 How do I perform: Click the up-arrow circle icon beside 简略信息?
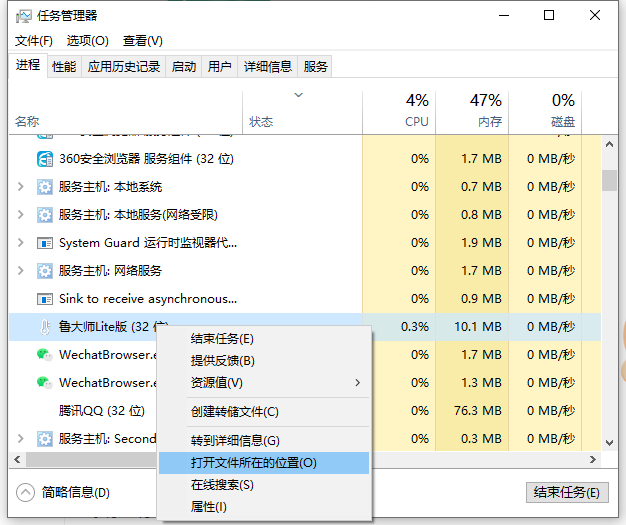click(26, 492)
